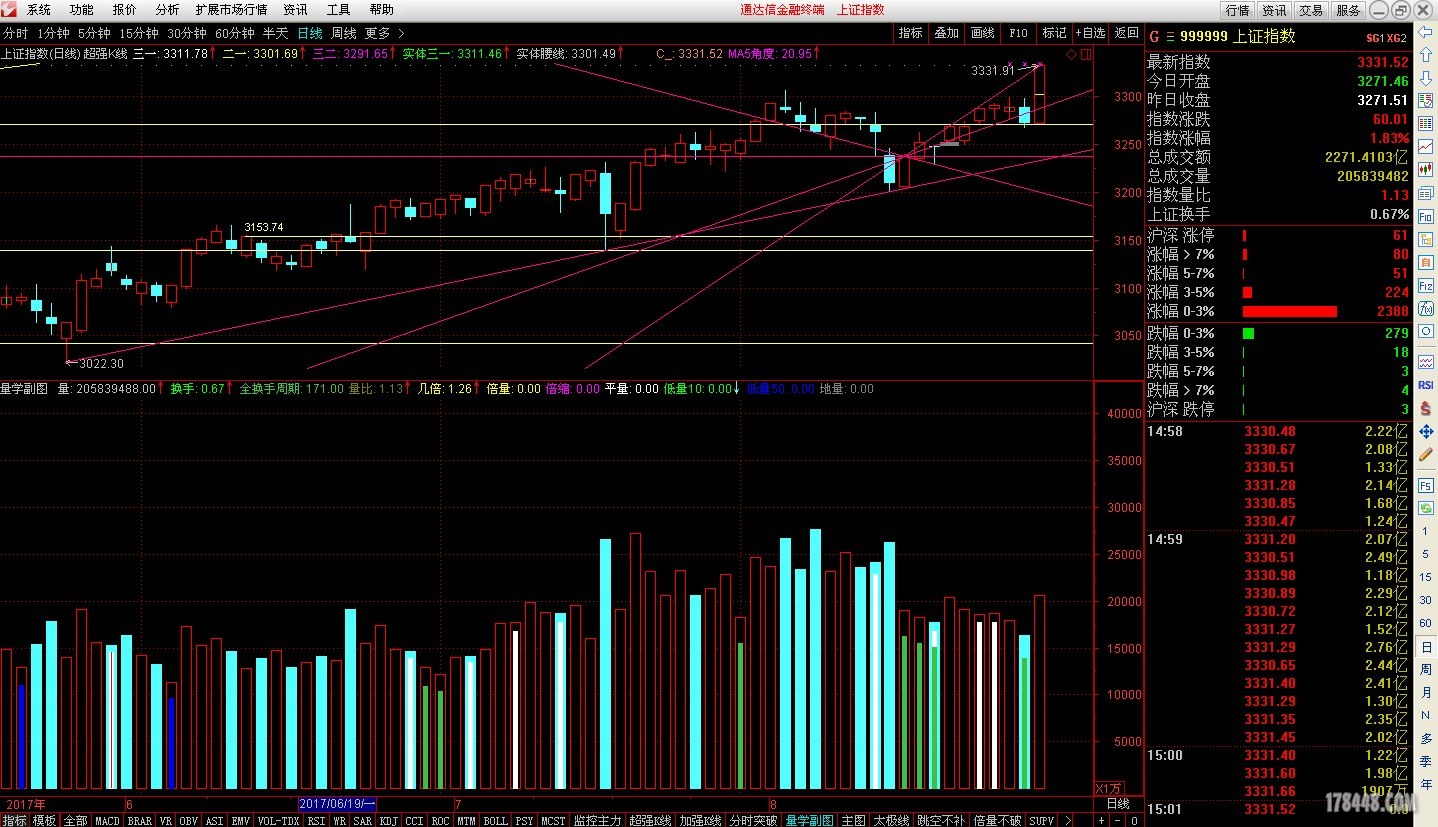The width and height of the screenshot is (1438, 827).
Task: Click the red app logo icon top-left
Action: tap(10, 9)
